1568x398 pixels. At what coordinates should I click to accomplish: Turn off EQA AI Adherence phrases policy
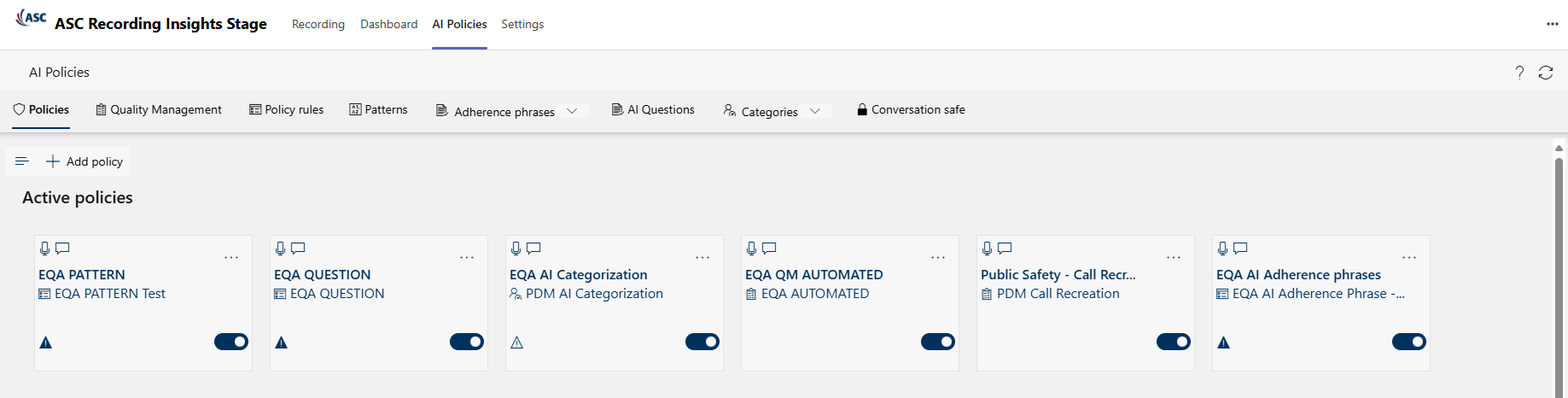(x=1409, y=342)
